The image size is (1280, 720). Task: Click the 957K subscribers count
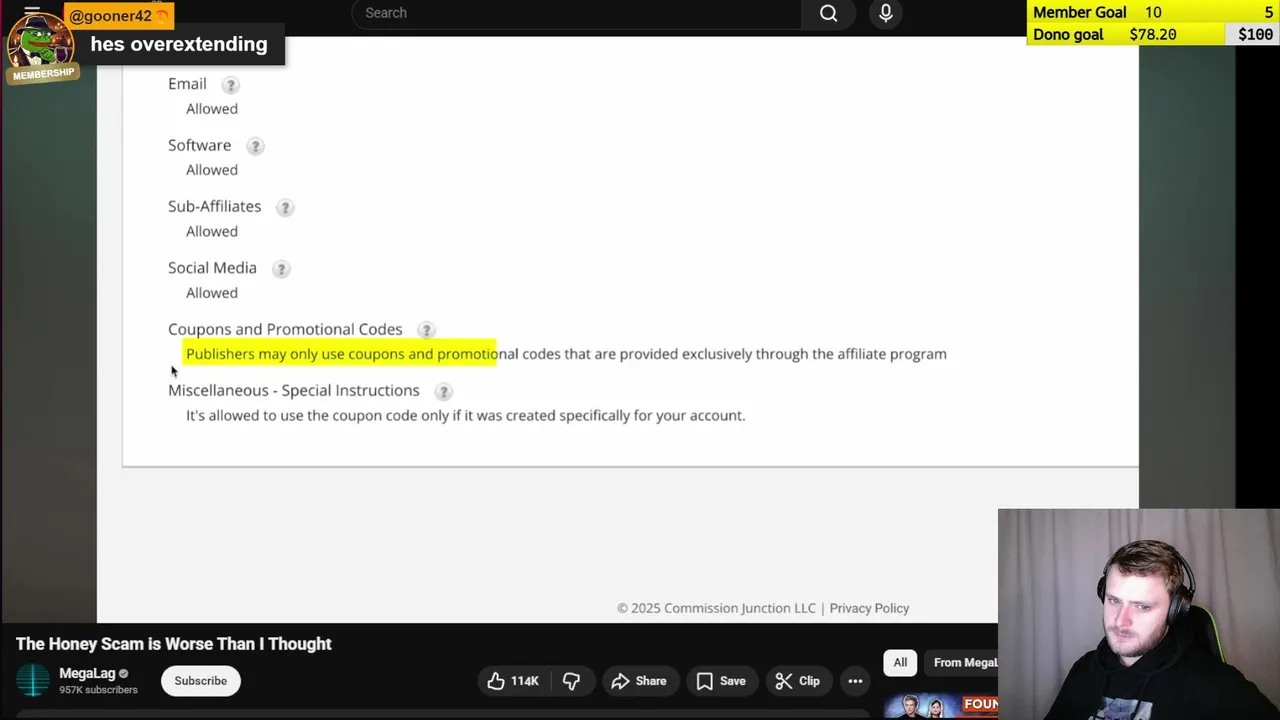pyautogui.click(x=98, y=690)
